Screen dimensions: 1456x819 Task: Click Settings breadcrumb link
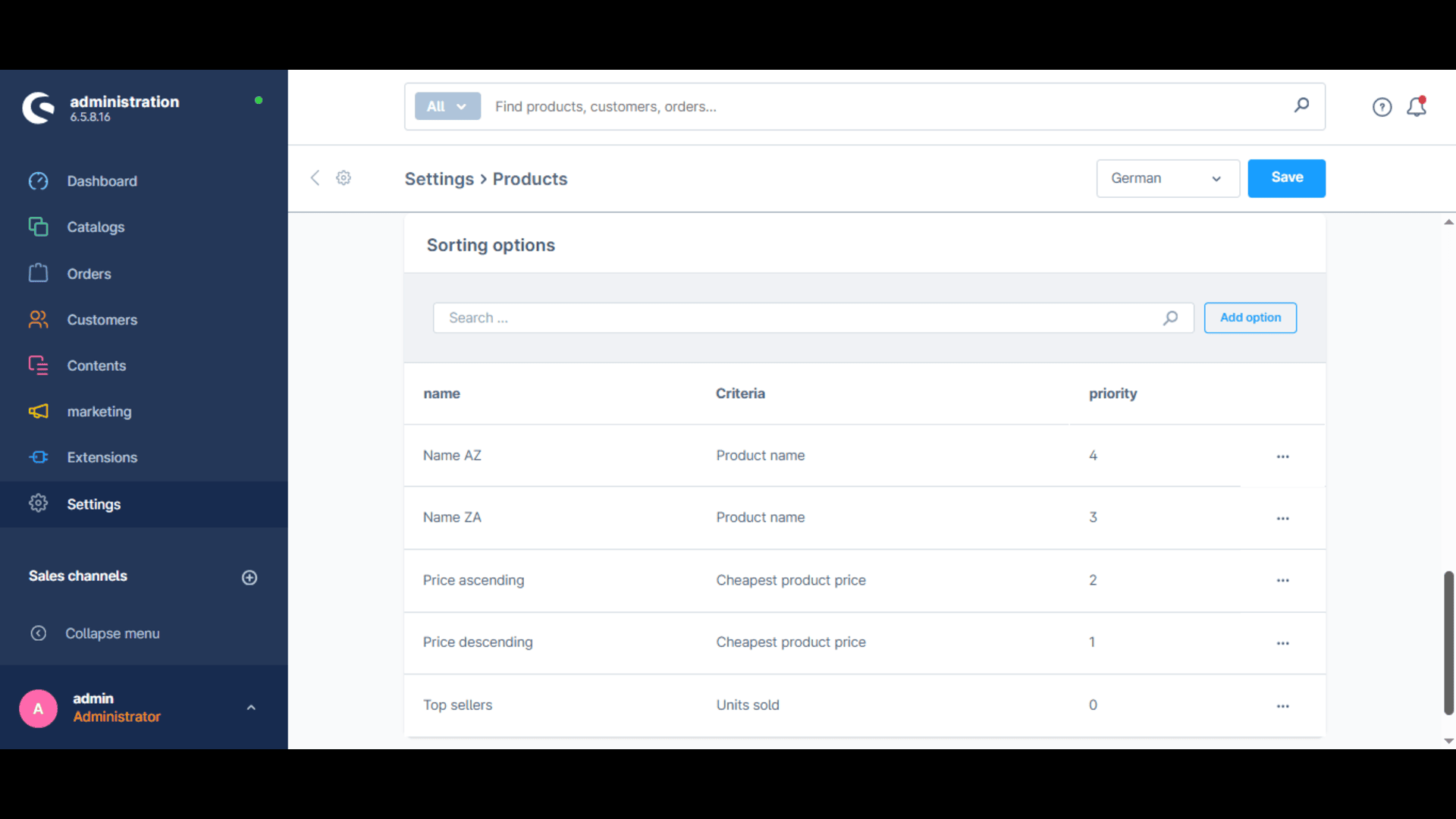point(439,179)
